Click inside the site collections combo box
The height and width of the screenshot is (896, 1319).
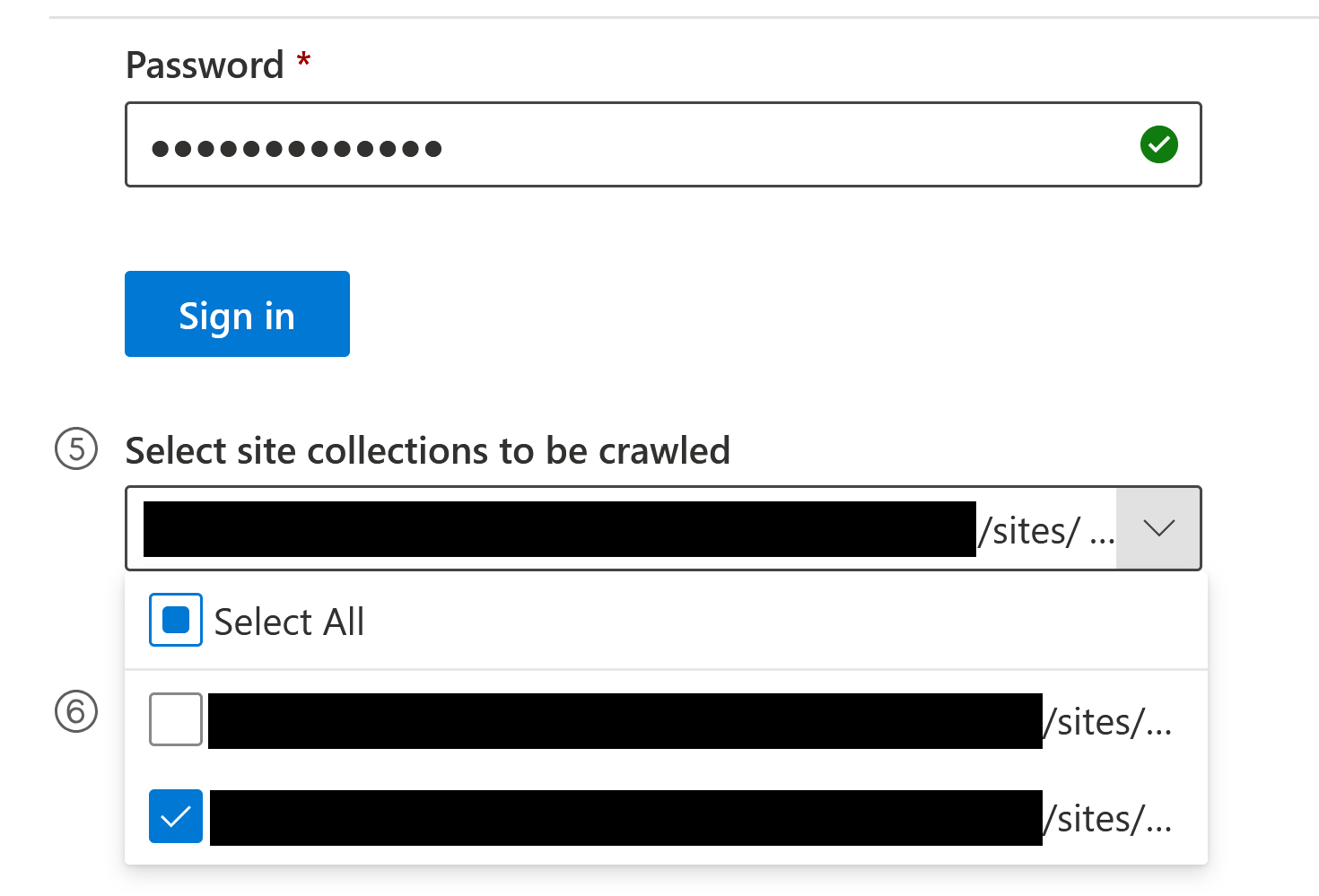tap(663, 528)
